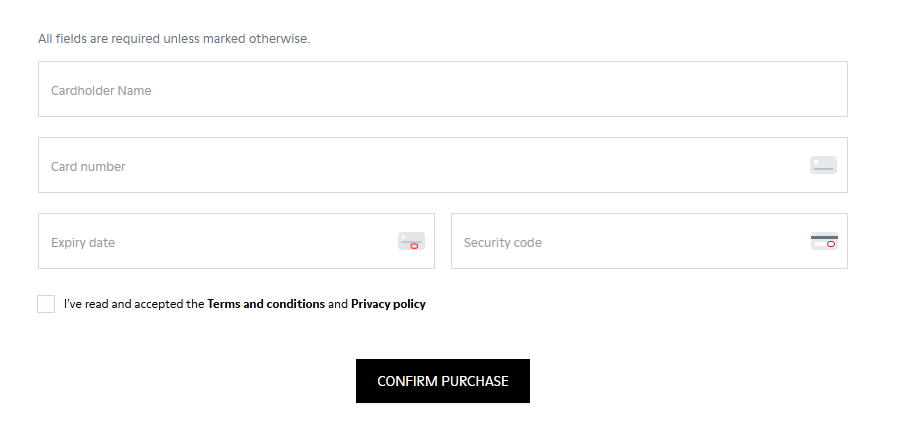Click the word 'and' between the policy links
897x423 pixels.
338,304
